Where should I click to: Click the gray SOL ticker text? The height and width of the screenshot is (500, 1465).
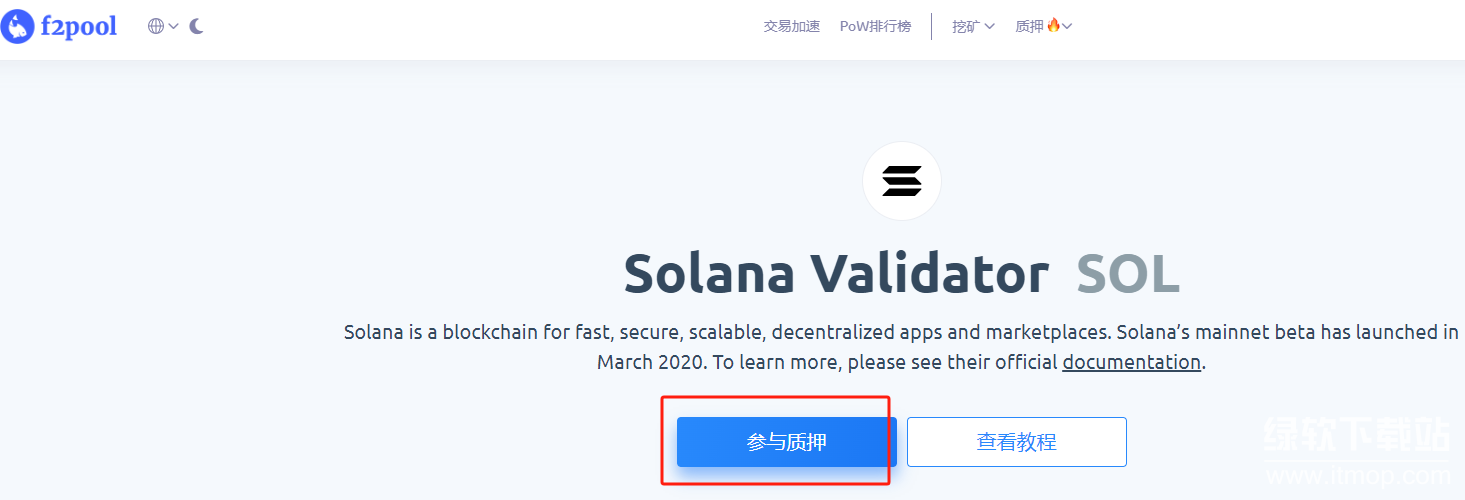[1128, 273]
